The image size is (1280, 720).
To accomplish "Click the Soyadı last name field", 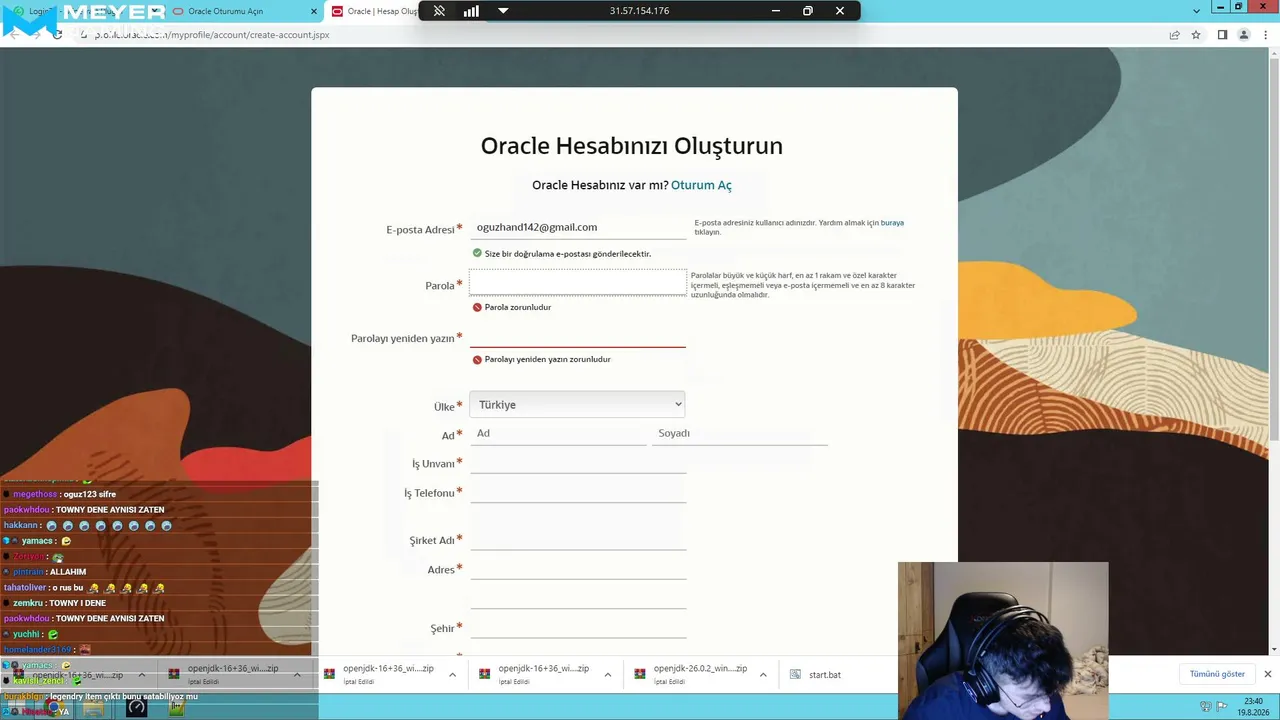I will pos(740,433).
